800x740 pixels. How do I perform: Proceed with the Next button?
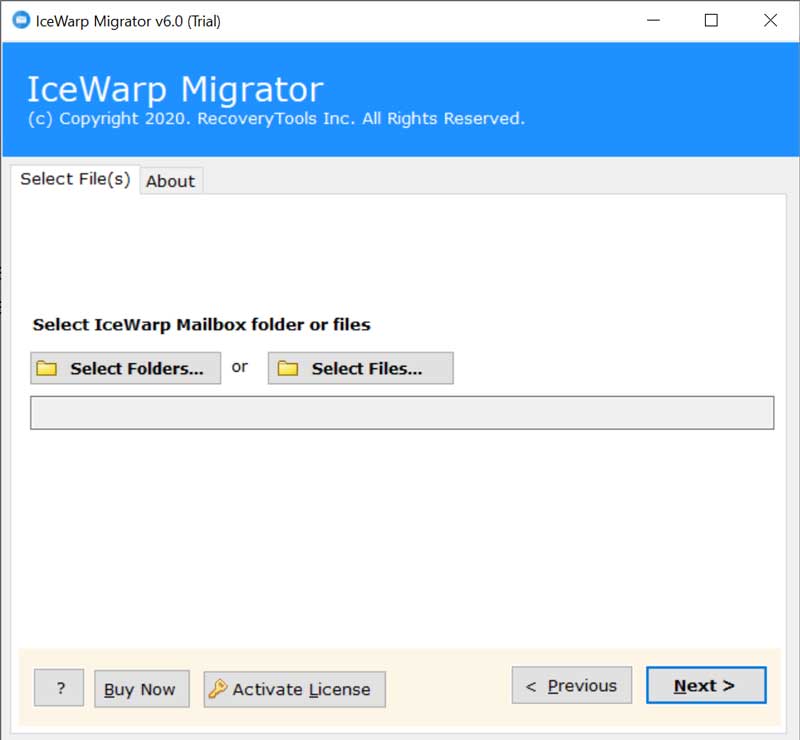[x=706, y=685]
